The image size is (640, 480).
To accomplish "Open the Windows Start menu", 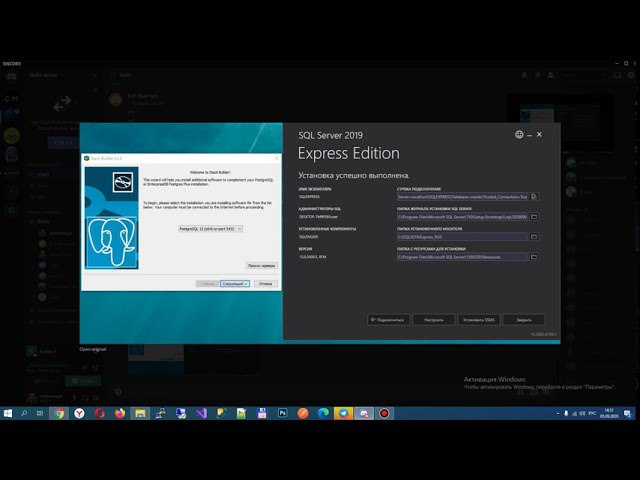I will tap(7, 413).
